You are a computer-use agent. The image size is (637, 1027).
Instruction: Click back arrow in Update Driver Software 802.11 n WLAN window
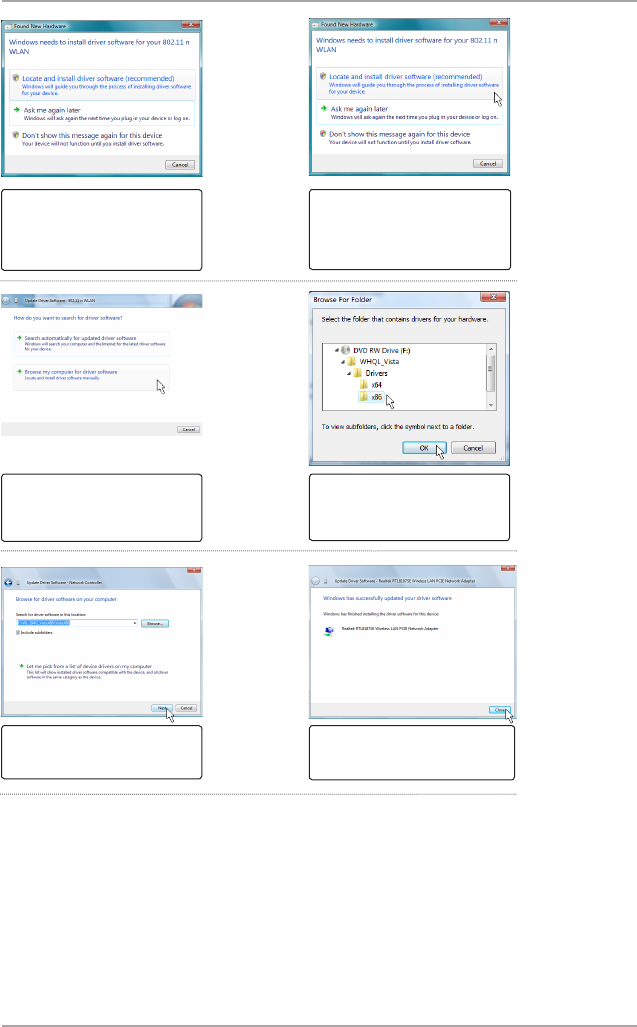(x=7, y=300)
